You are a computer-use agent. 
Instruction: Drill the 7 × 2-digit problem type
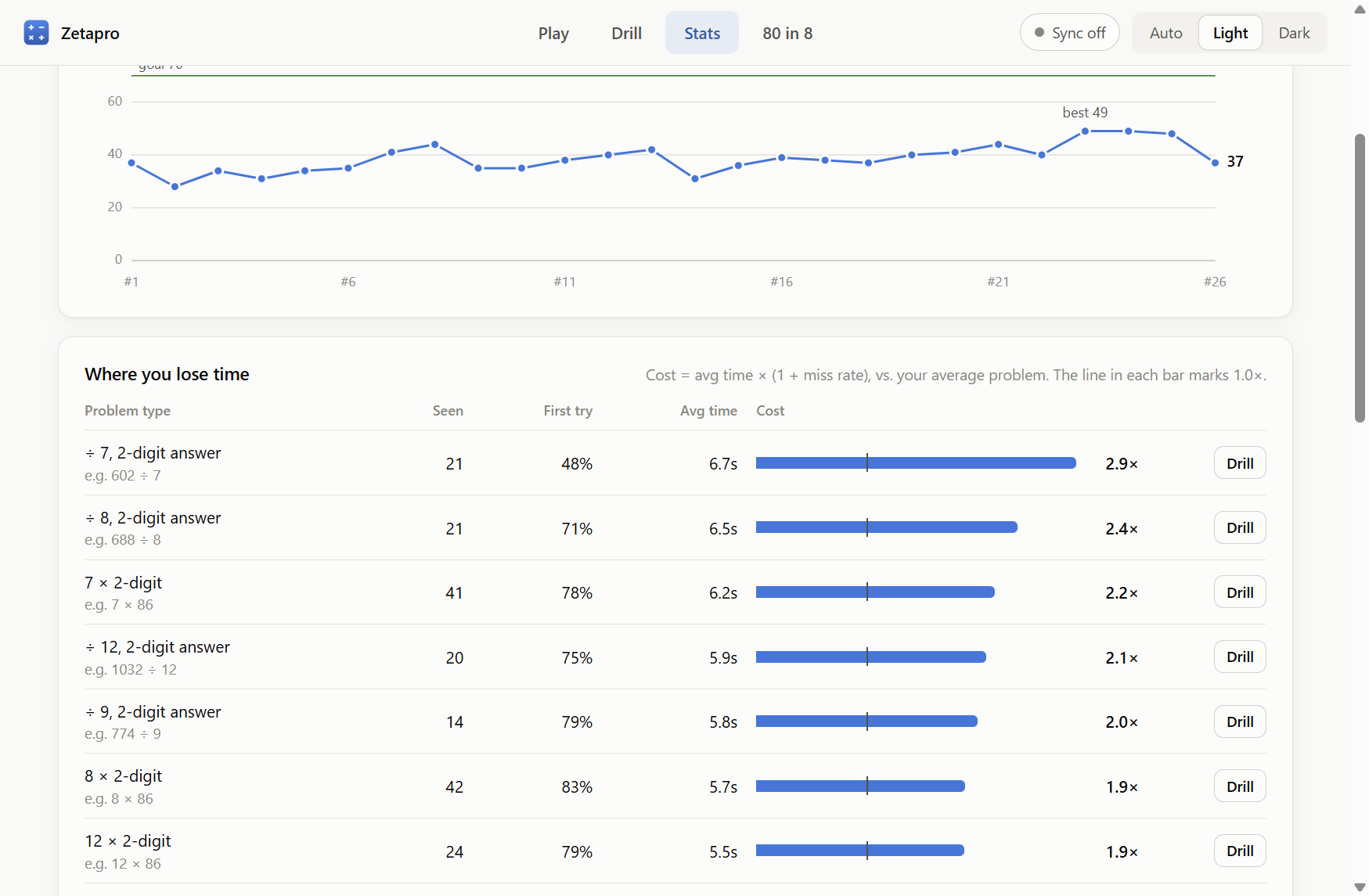pos(1240,592)
